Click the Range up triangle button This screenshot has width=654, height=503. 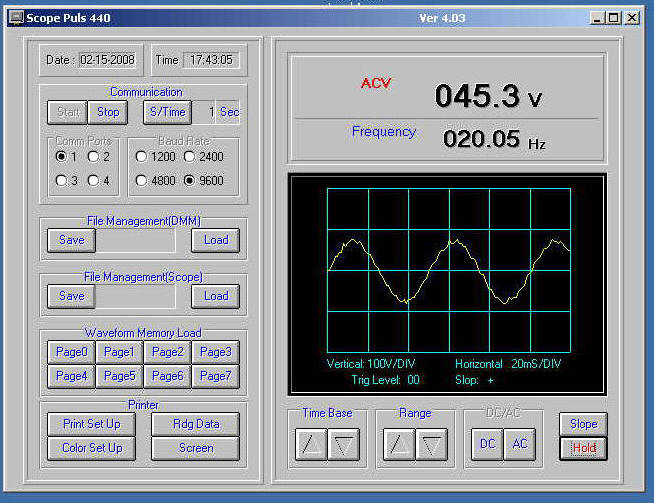pos(399,445)
